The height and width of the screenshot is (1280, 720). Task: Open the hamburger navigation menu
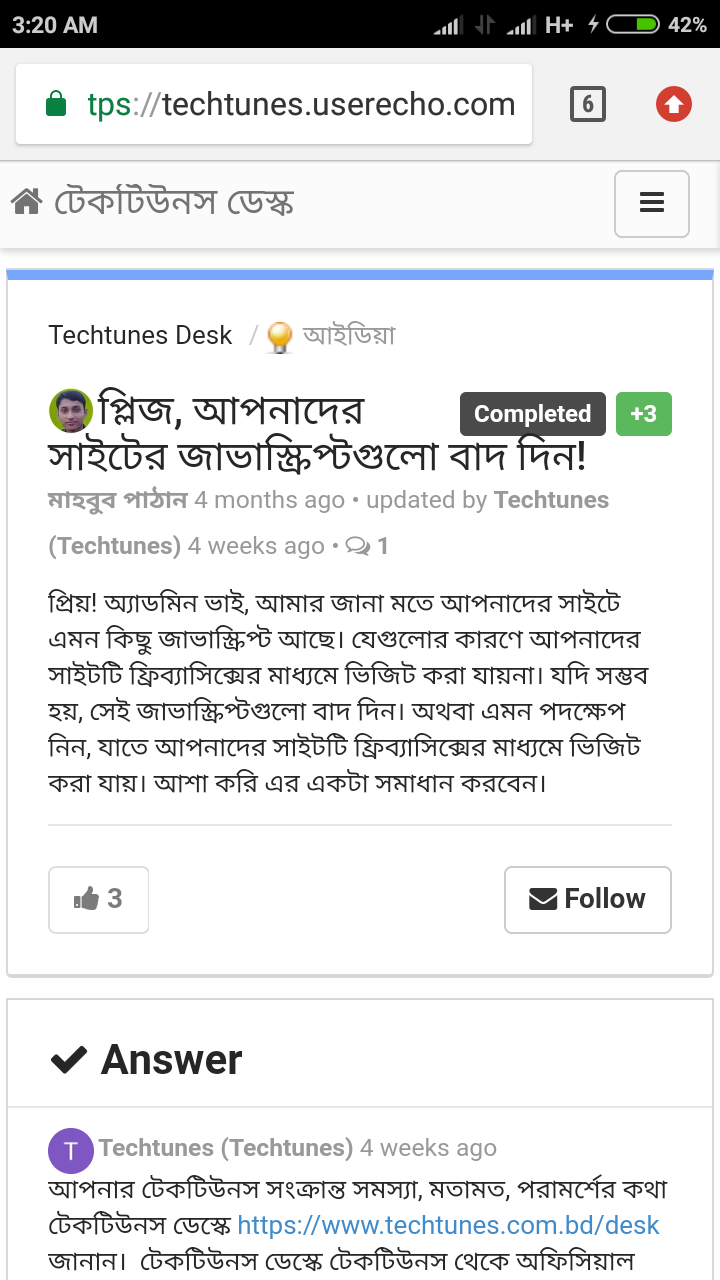point(652,204)
